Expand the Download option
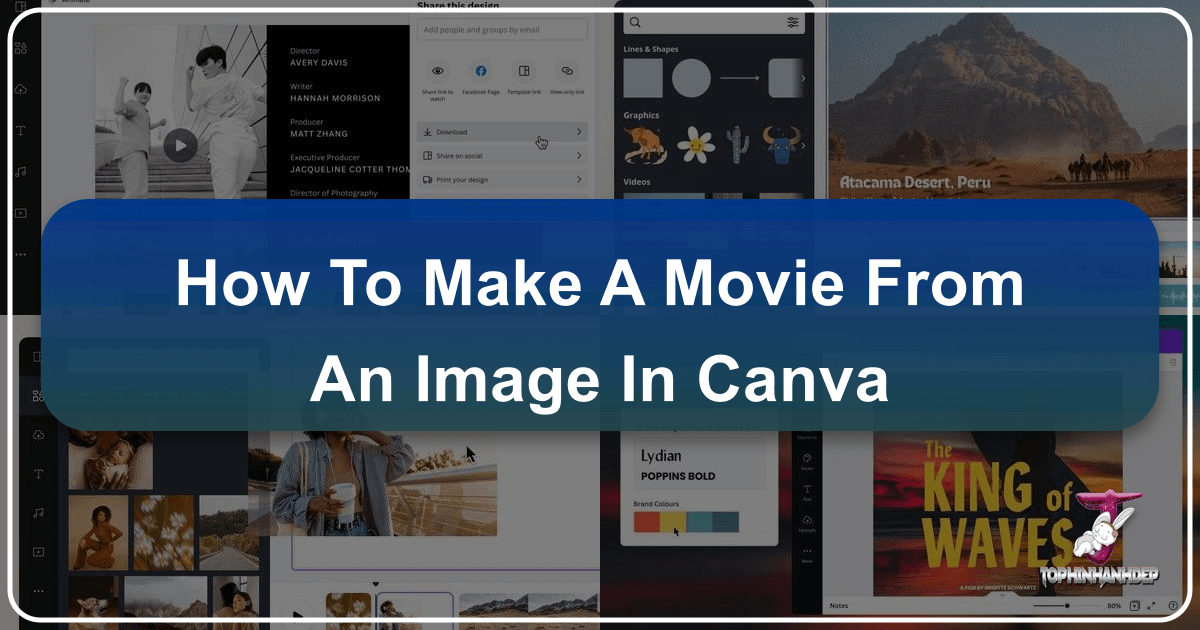Screen dimensions: 1200x630 pos(501,132)
